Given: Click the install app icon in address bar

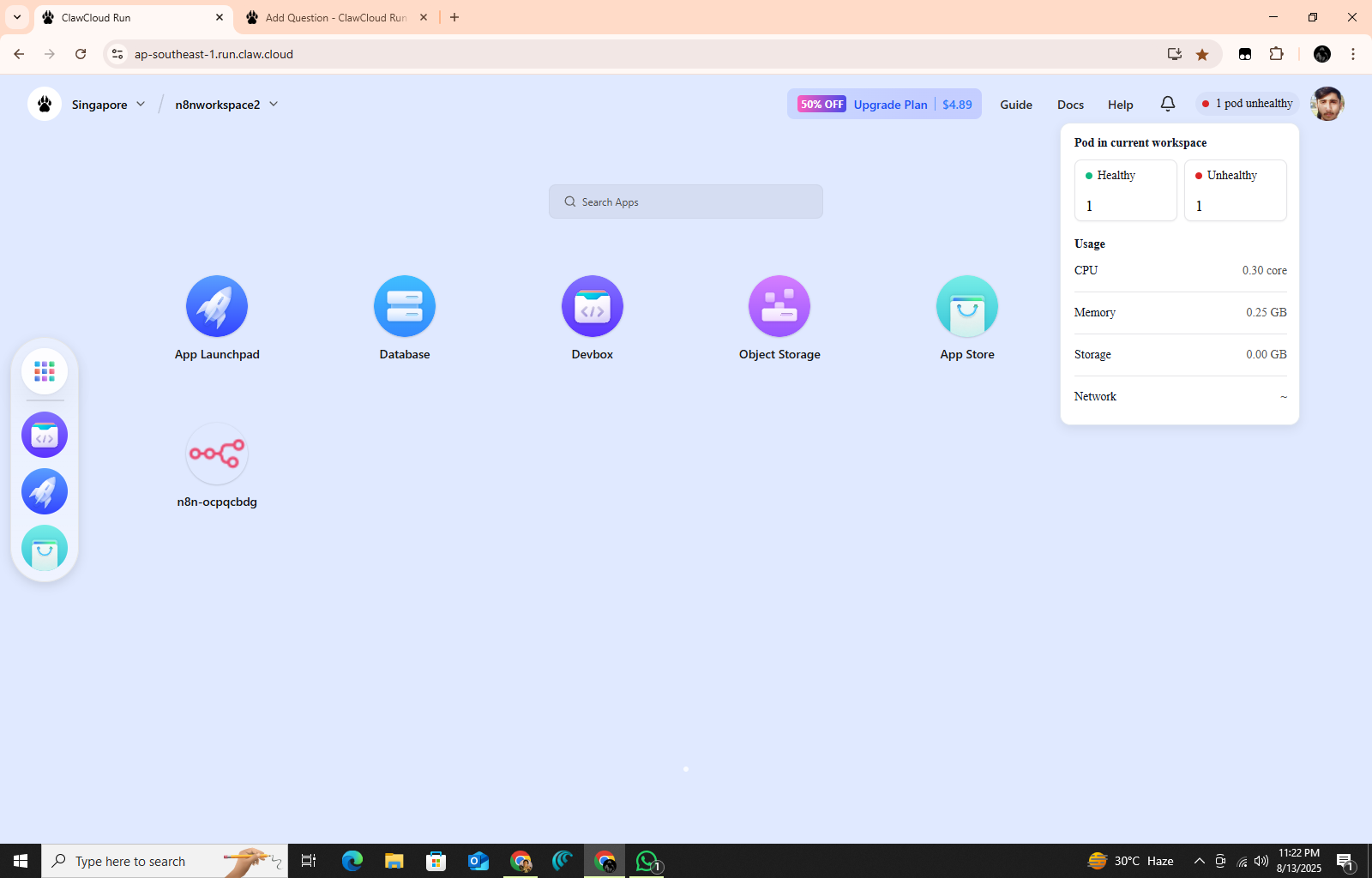Looking at the screenshot, I should (1175, 54).
